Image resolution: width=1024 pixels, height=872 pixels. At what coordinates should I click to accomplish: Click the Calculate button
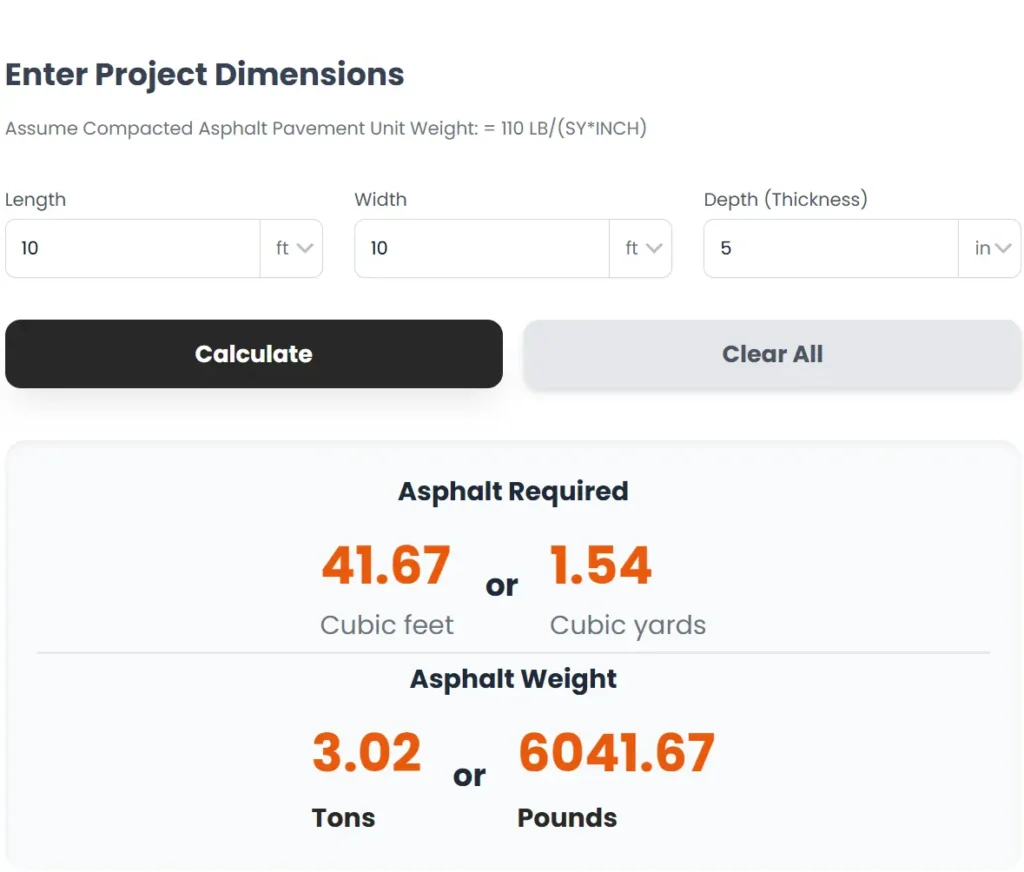pos(253,353)
